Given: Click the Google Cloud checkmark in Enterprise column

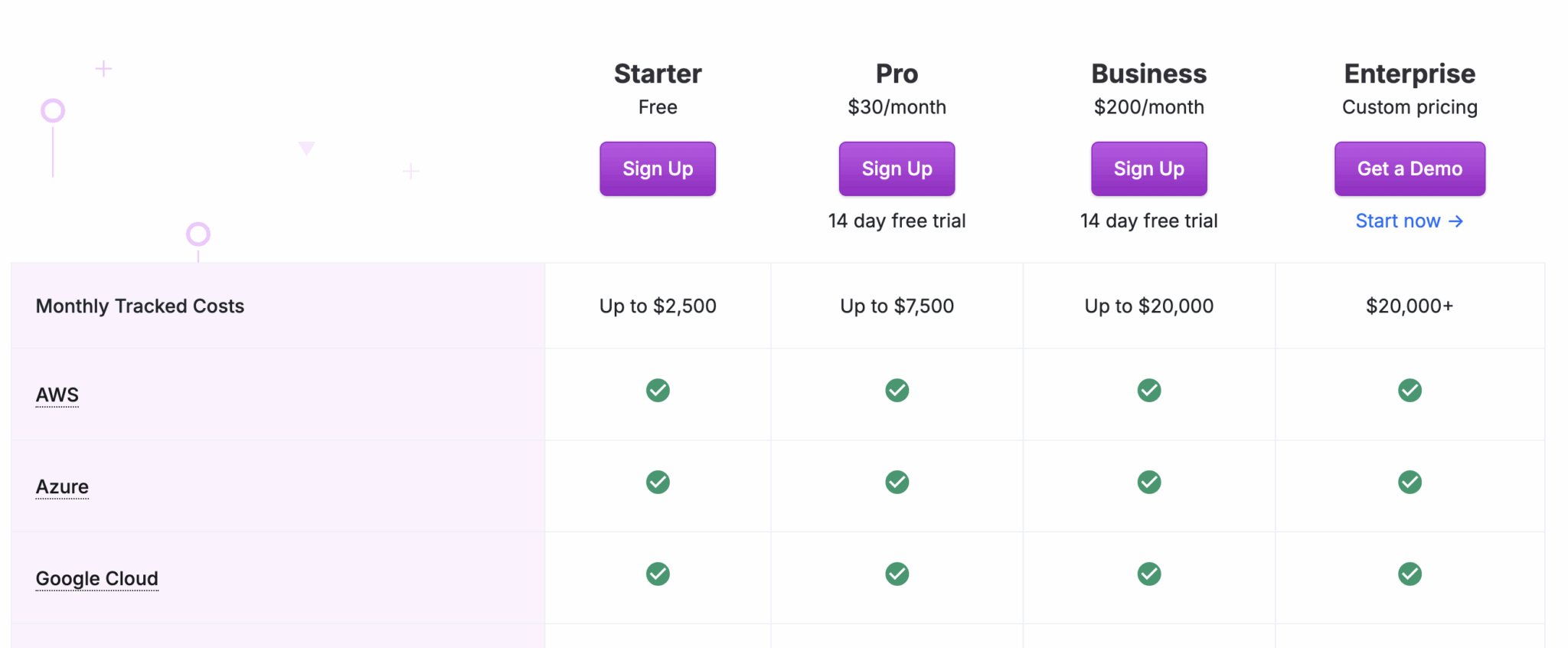Looking at the screenshot, I should point(1410,574).
